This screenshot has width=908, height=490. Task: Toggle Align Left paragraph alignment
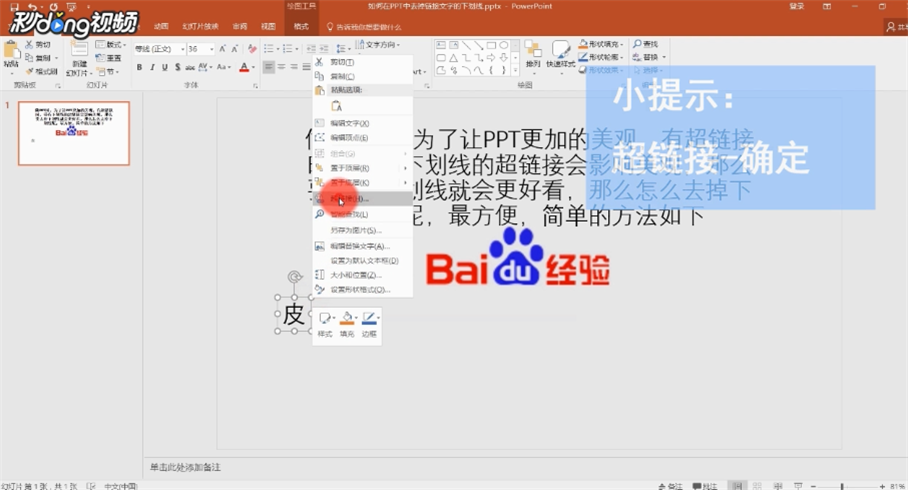[x=269, y=67]
